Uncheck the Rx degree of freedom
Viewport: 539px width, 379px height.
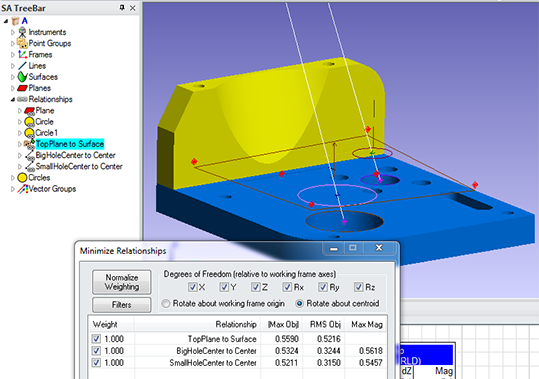pyautogui.click(x=287, y=287)
